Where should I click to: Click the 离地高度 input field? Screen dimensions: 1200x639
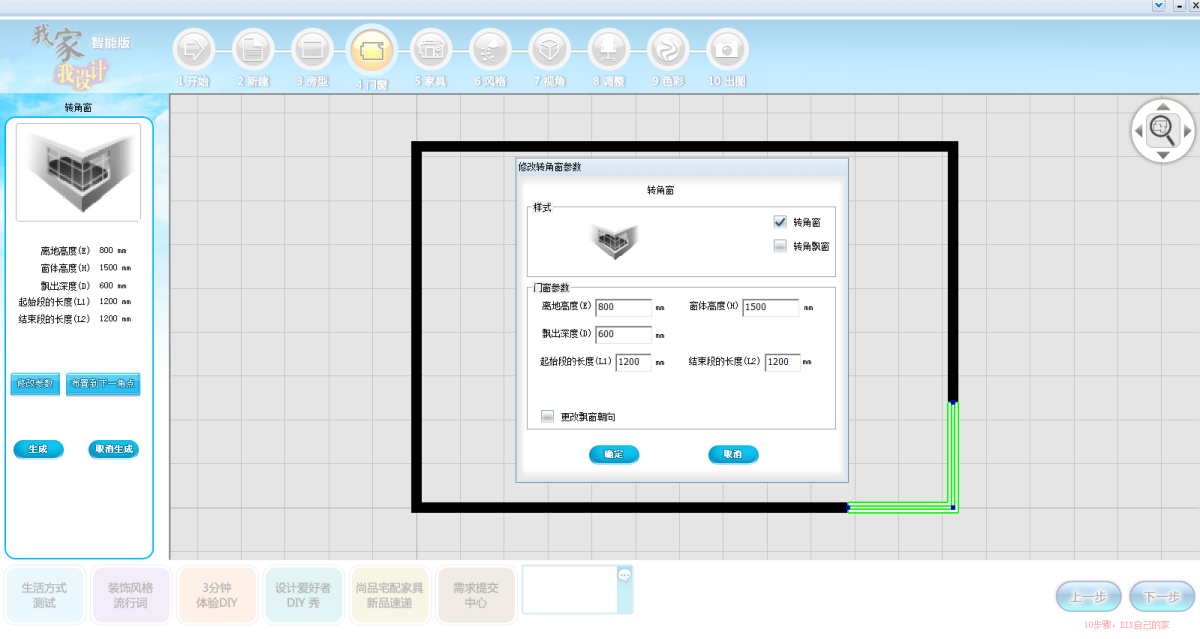623,307
